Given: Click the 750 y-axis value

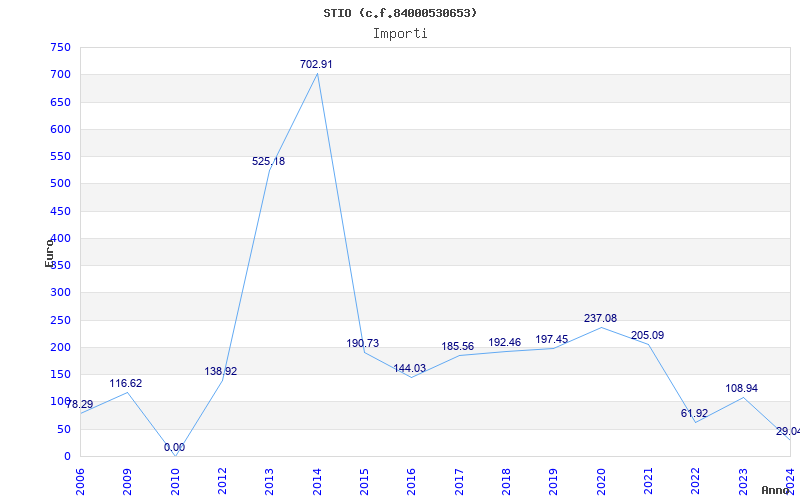Looking at the screenshot, I should pyautogui.click(x=60, y=48).
